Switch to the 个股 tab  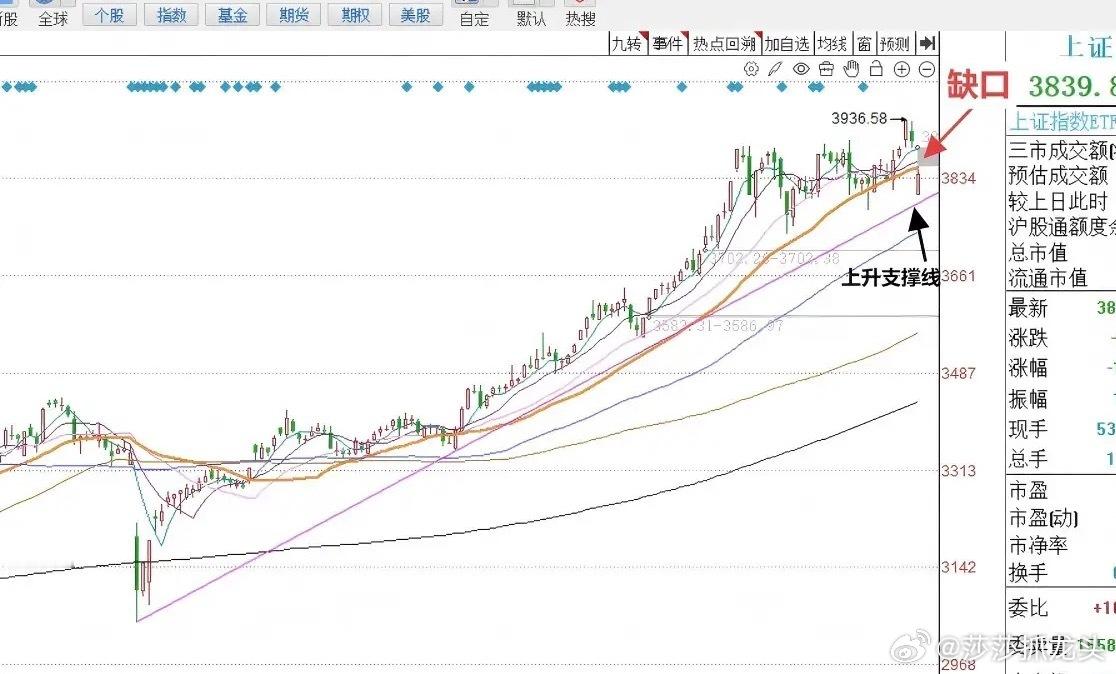click(110, 15)
